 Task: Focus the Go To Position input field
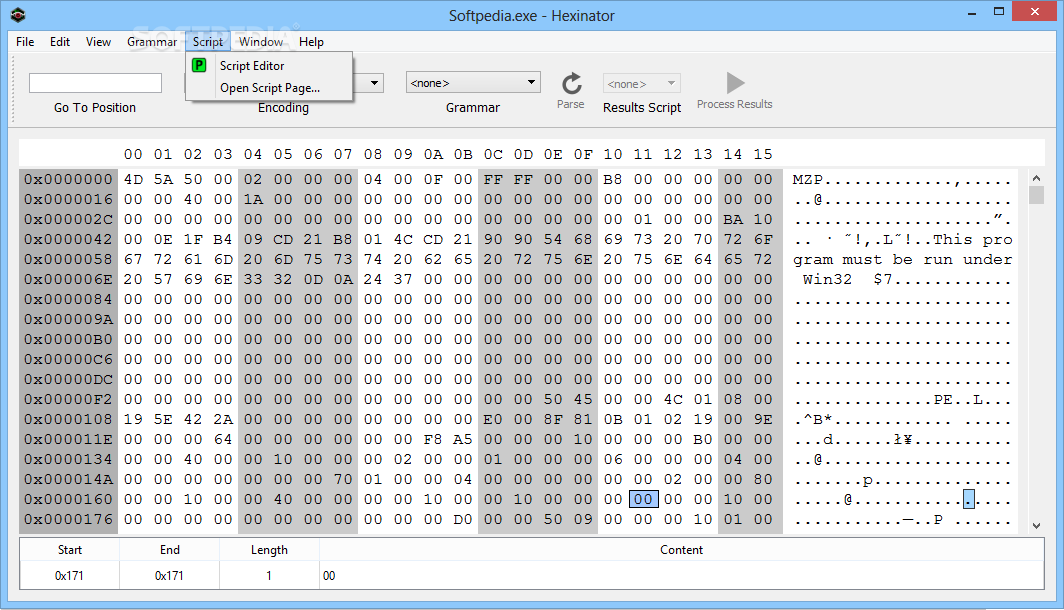(95, 83)
